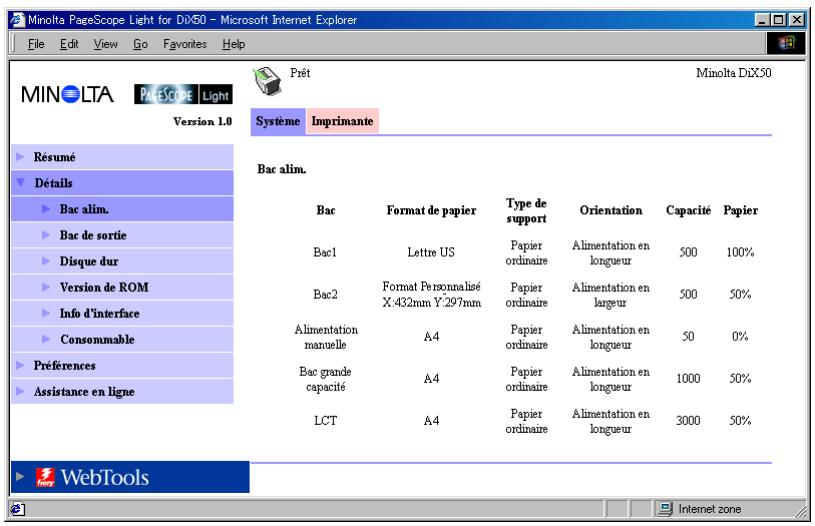Click the 3000 capacity value
815x526 pixels.
click(688, 420)
